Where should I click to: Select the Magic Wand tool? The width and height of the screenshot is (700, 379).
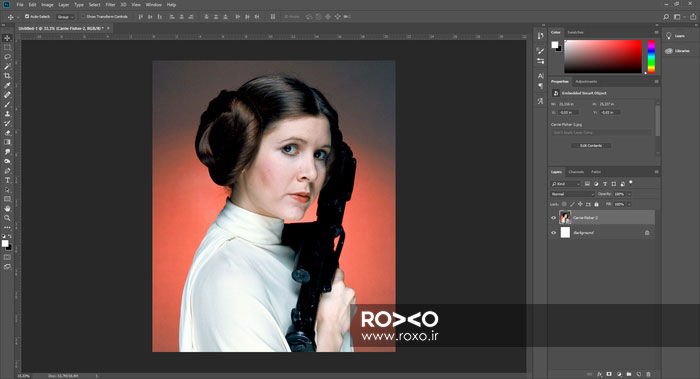7,66
